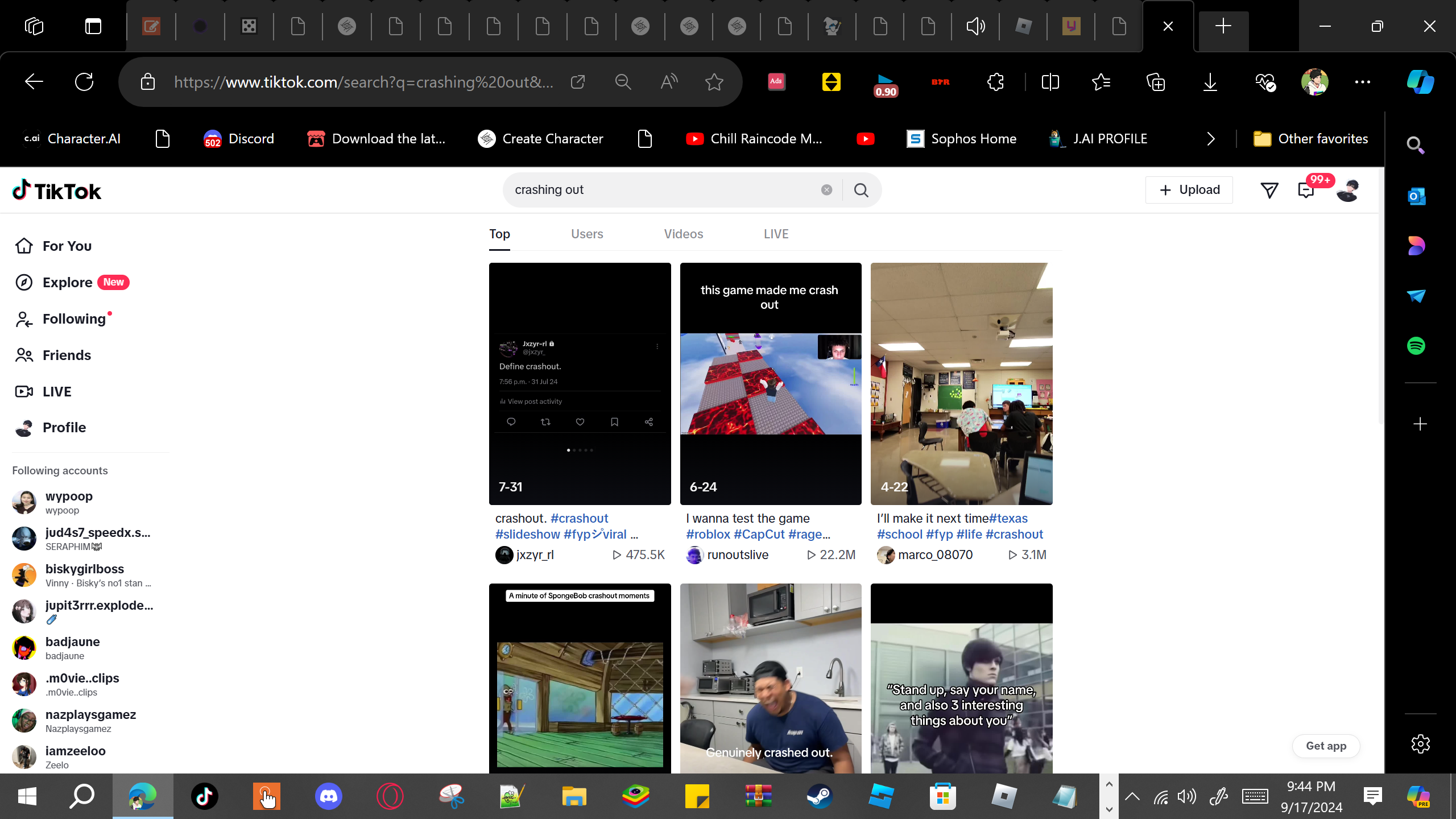Toggle Edge split screen view
This screenshot has height=819, width=1456.
coord(1050,82)
